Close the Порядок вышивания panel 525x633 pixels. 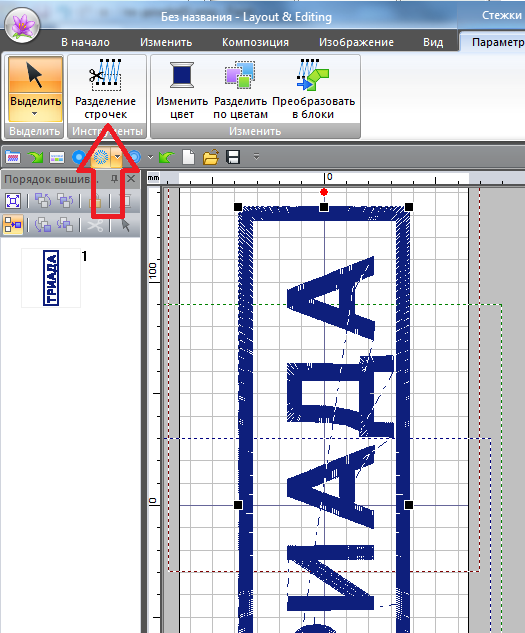pos(131,178)
